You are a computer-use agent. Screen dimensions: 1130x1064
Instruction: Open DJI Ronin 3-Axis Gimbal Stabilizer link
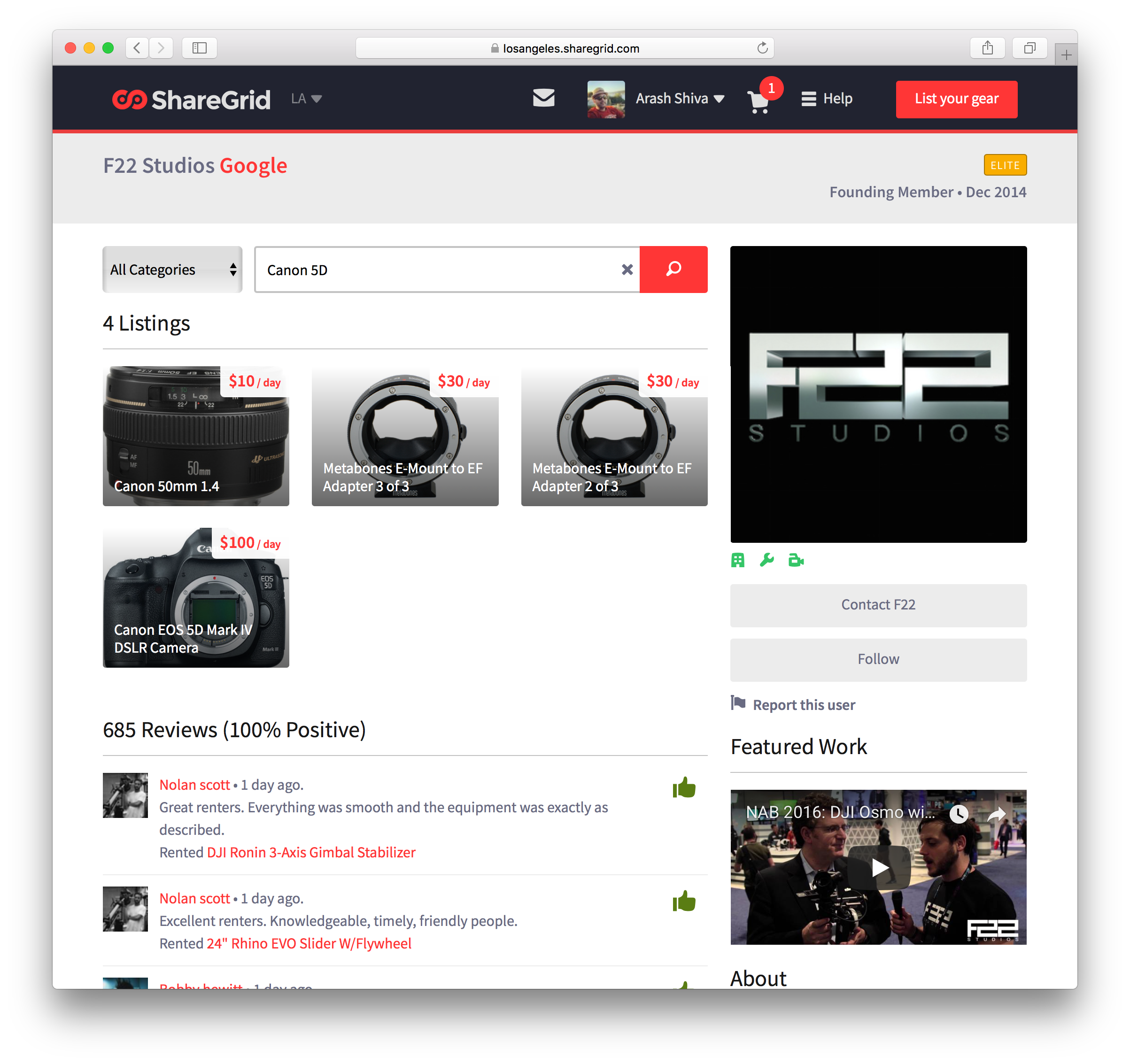(x=311, y=853)
